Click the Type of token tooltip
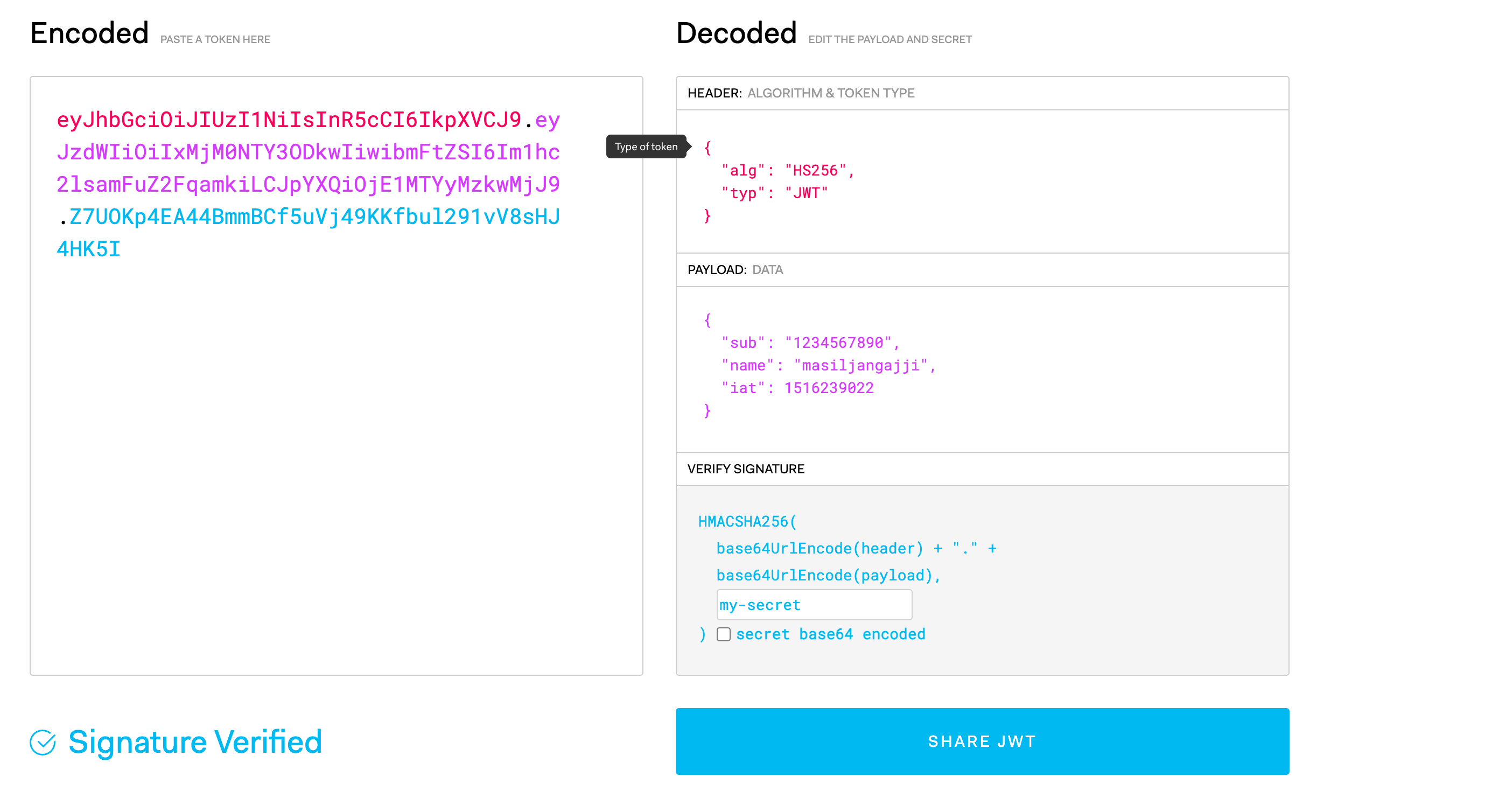Viewport: 1485px width, 812px height. click(x=646, y=146)
